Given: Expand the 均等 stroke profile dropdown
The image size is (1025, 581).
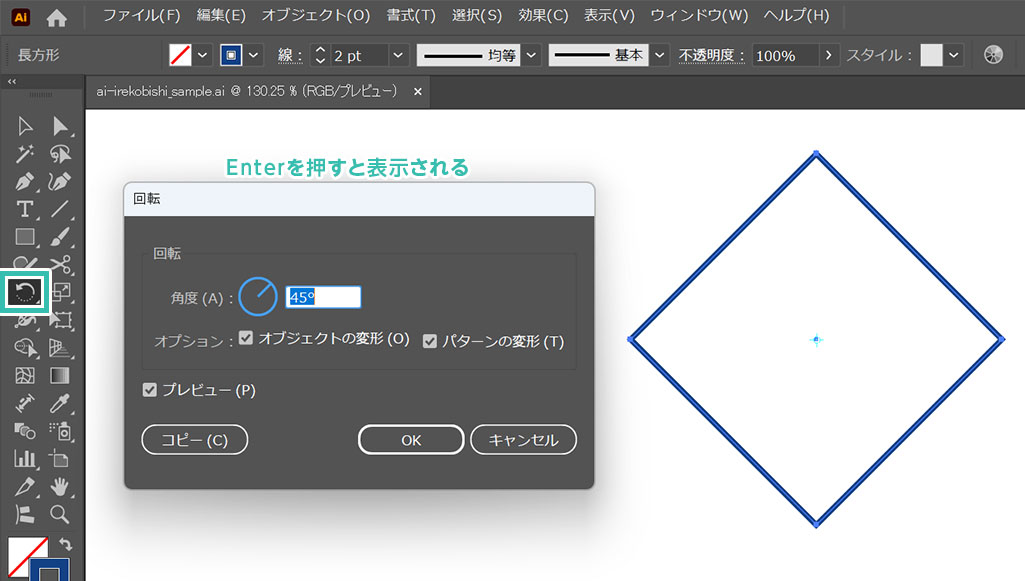Looking at the screenshot, I should pos(531,56).
